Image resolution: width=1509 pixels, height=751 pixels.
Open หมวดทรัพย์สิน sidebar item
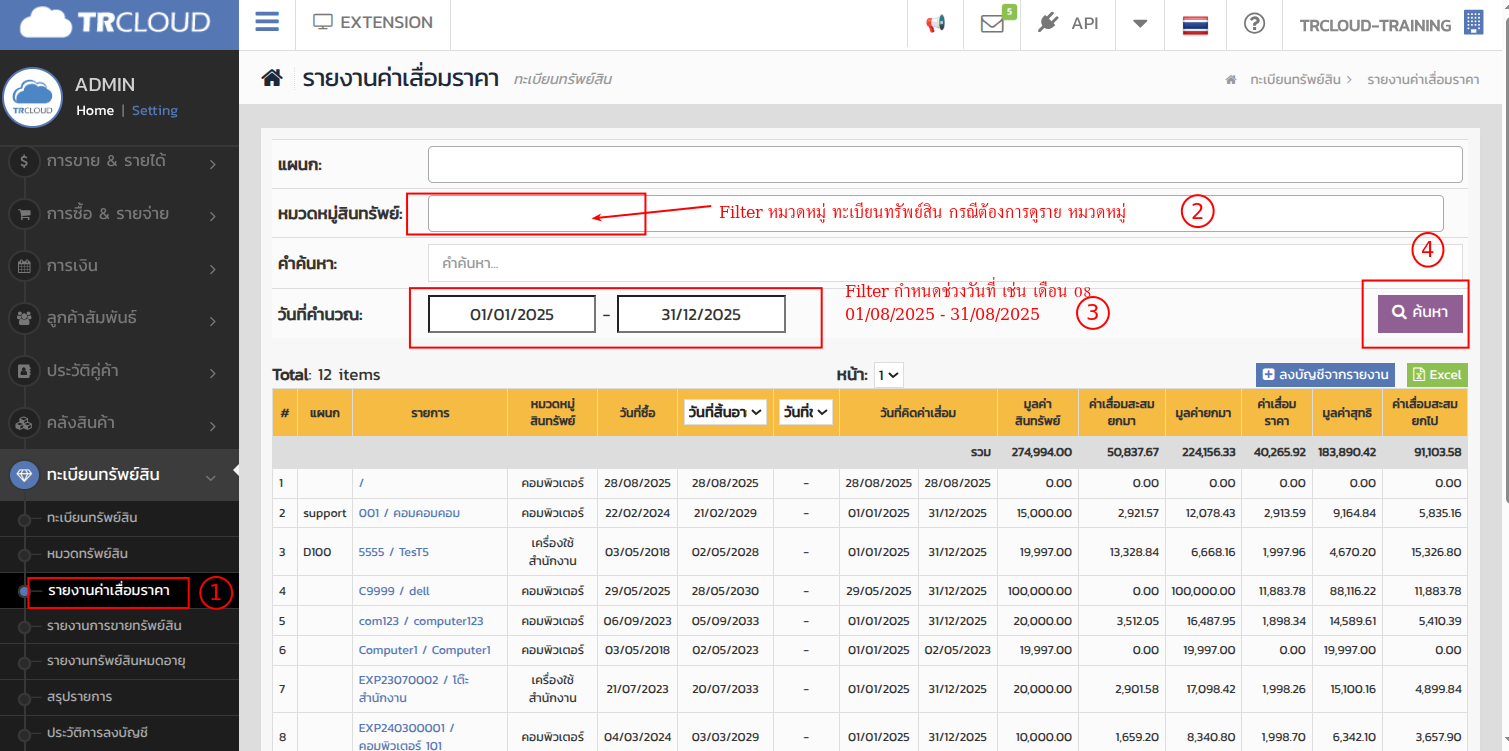pos(87,554)
